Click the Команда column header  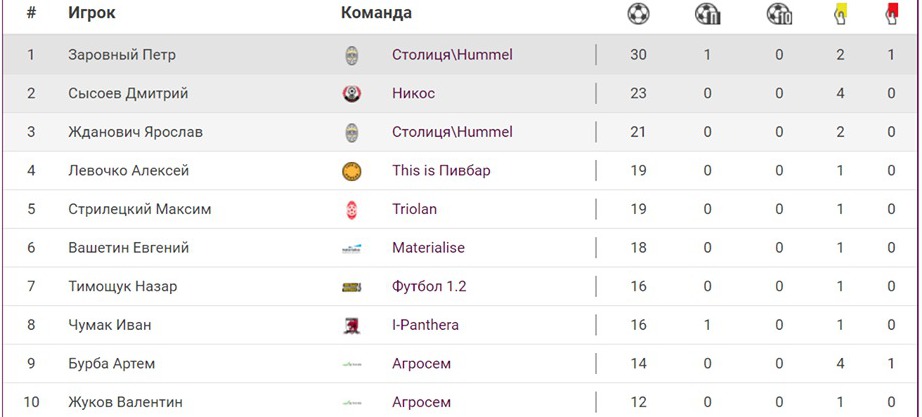(x=376, y=14)
